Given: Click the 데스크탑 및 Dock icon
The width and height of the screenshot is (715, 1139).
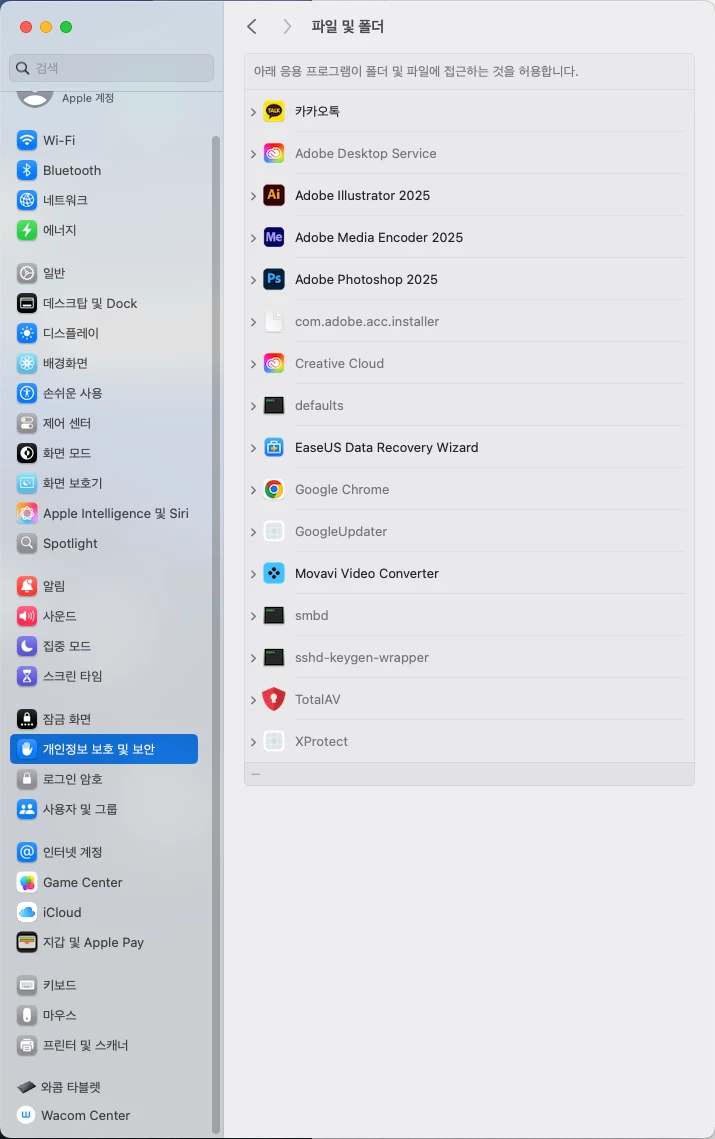Looking at the screenshot, I should click(x=27, y=303).
